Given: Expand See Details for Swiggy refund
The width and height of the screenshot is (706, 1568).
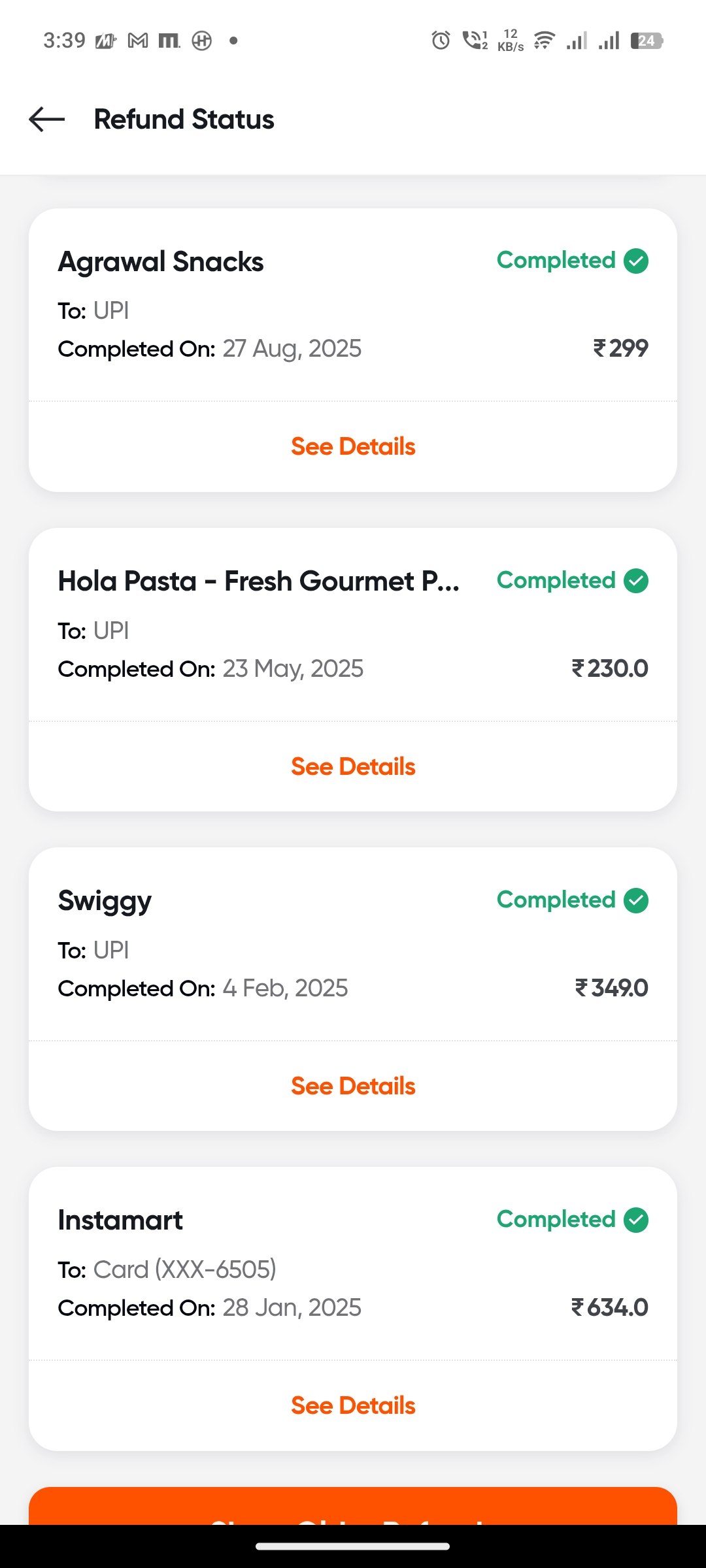Looking at the screenshot, I should 353,1086.
